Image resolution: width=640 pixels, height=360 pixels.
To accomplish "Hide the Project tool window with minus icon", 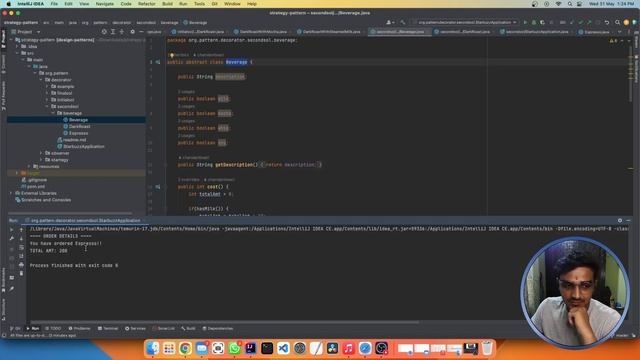I will pos(141,31).
